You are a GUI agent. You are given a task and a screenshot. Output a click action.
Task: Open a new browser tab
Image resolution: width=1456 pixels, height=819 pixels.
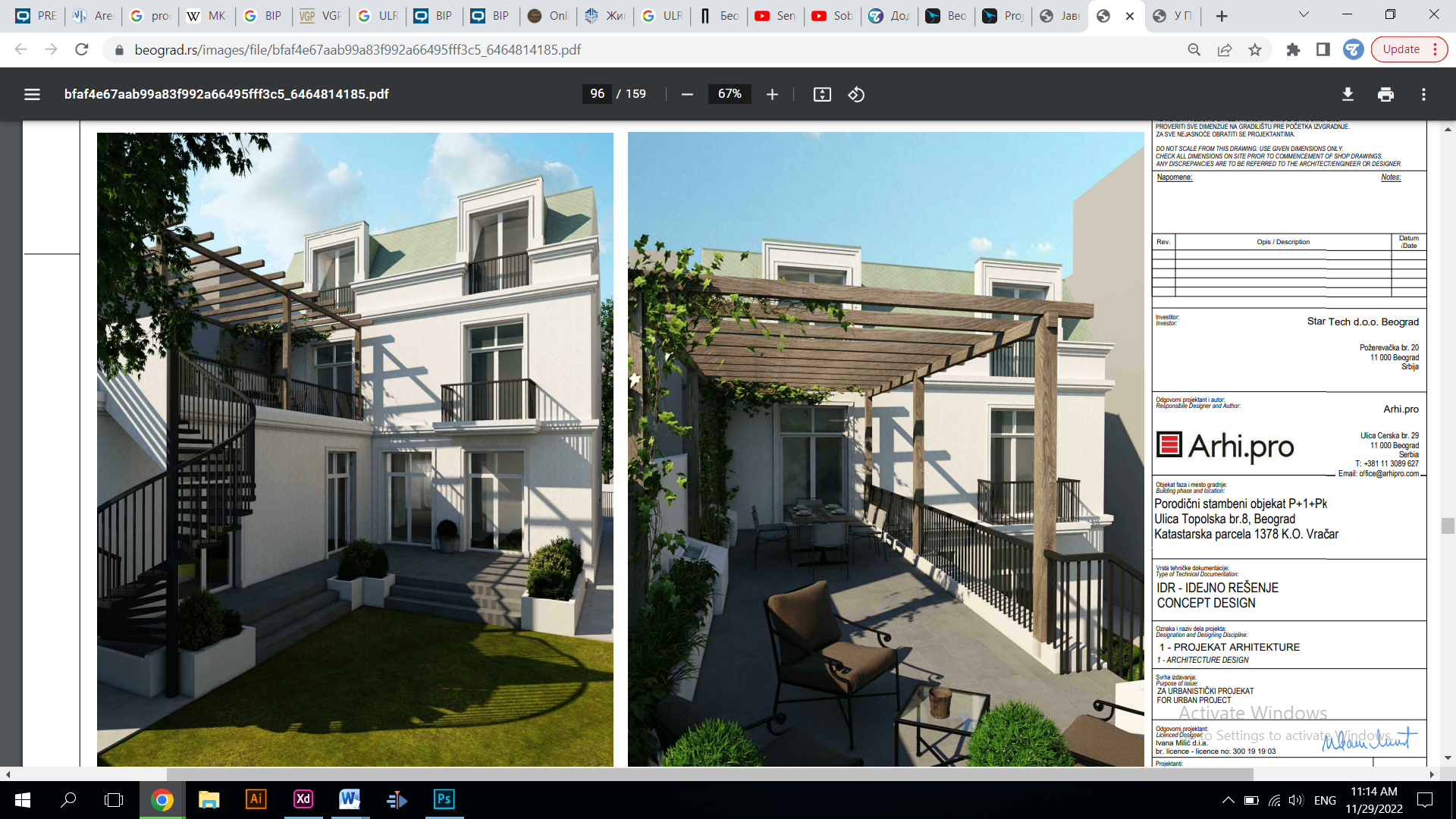[x=1222, y=16]
